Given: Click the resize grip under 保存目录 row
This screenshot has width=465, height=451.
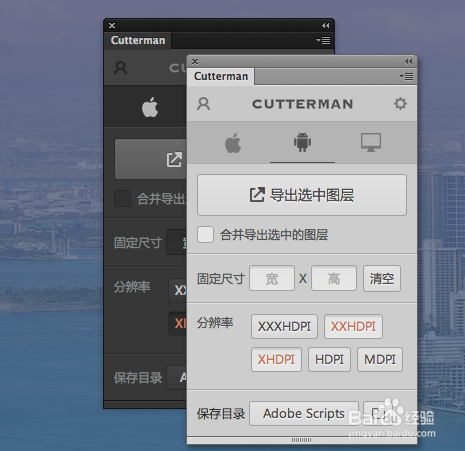Looking at the screenshot, I should tap(301, 440).
